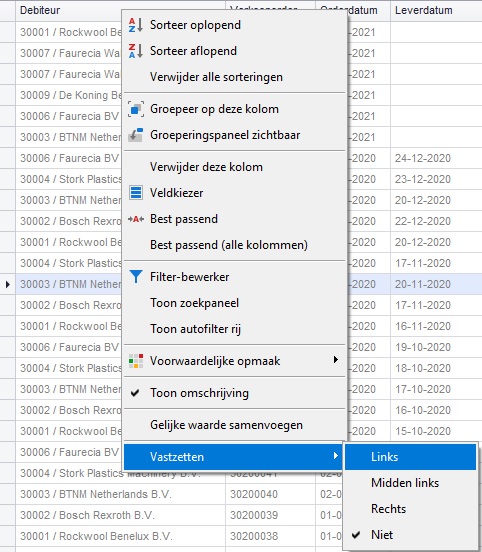Click the grouping panel visibility icon
482x552 pixels.
tap(136, 135)
